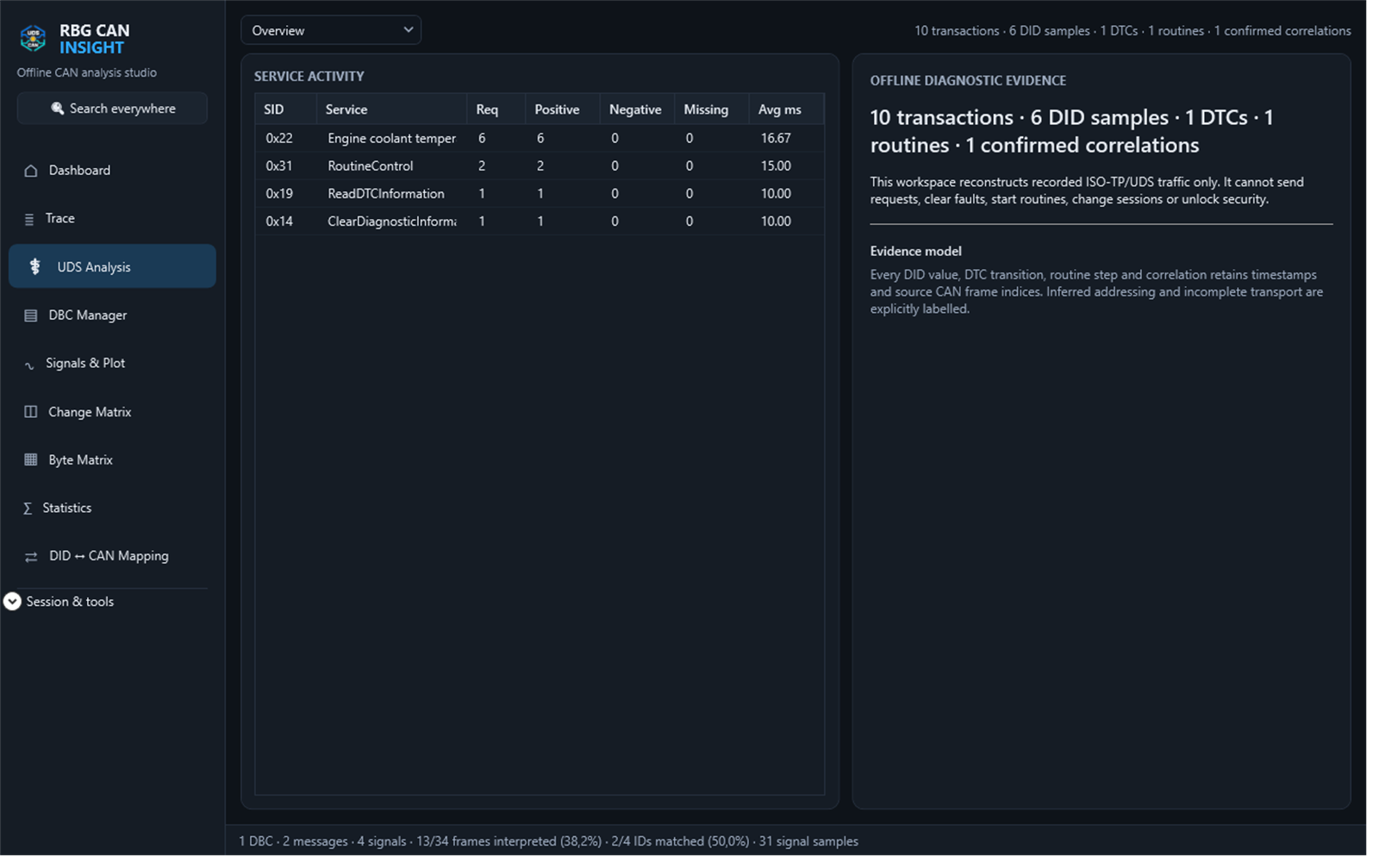Click the Search everywhere button
This screenshot has width=1379, height=868.
[x=112, y=109]
